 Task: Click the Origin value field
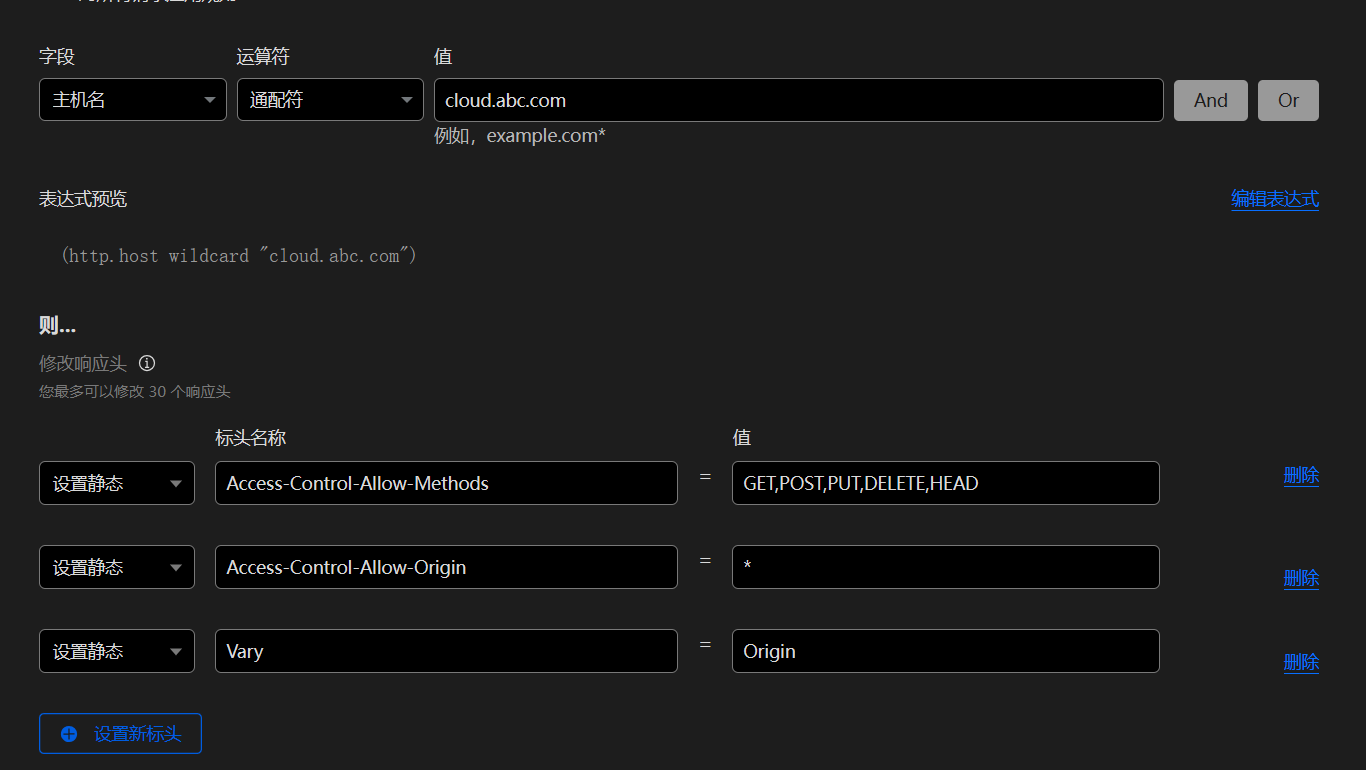pos(946,651)
